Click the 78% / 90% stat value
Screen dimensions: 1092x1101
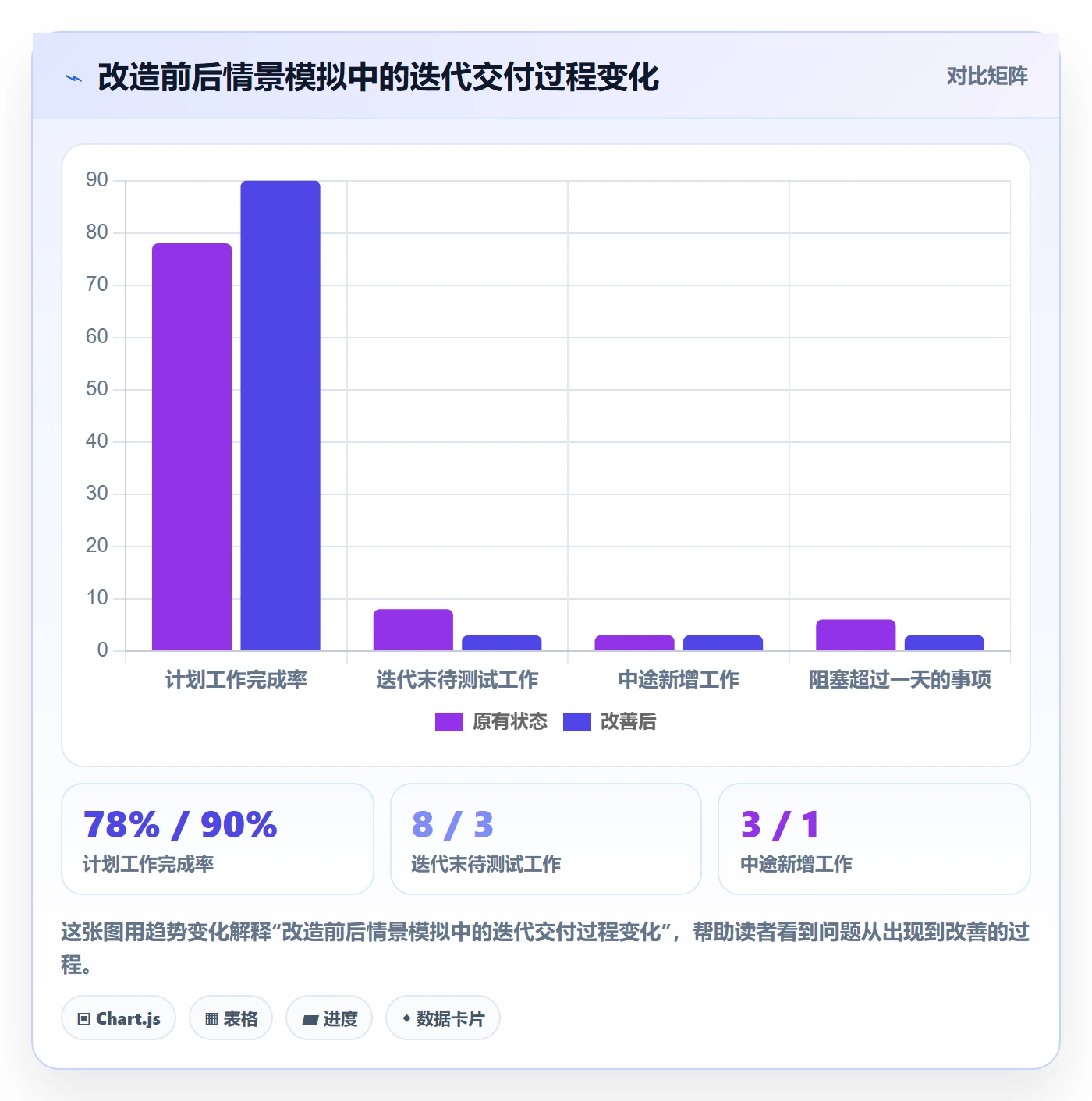click(180, 825)
